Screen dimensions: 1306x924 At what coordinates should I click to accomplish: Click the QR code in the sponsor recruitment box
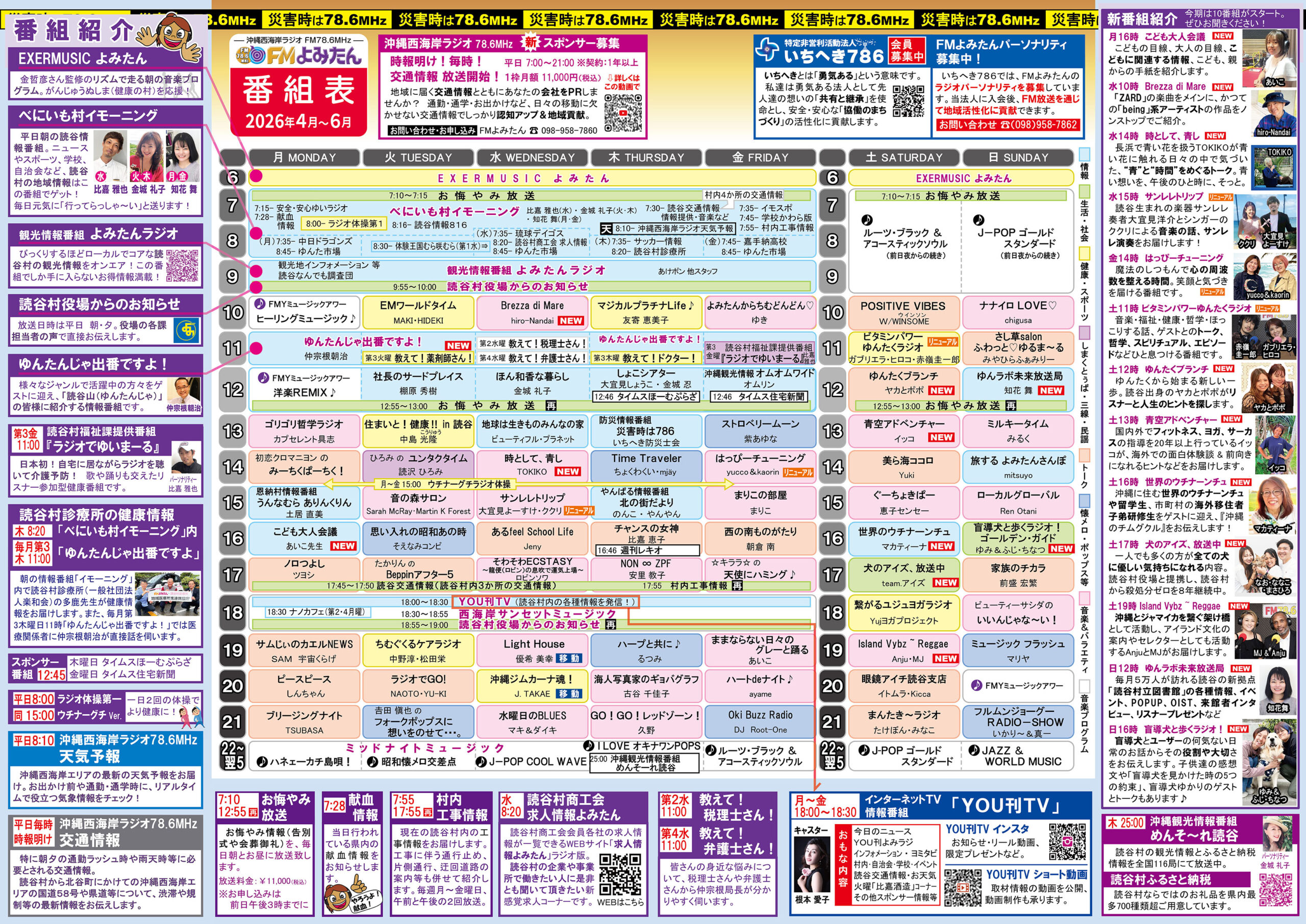point(622,113)
